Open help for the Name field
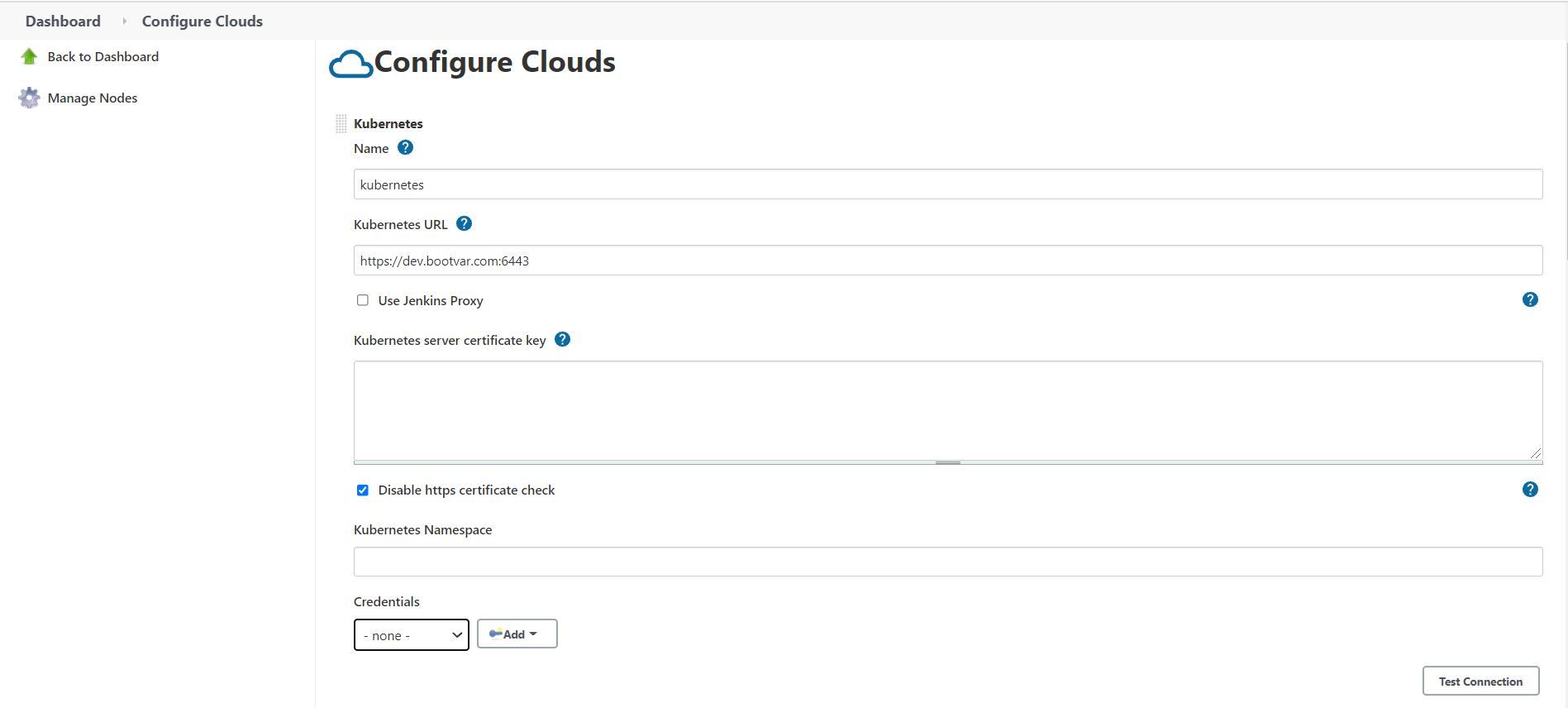The image size is (1568, 708). click(x=405, y=147)
